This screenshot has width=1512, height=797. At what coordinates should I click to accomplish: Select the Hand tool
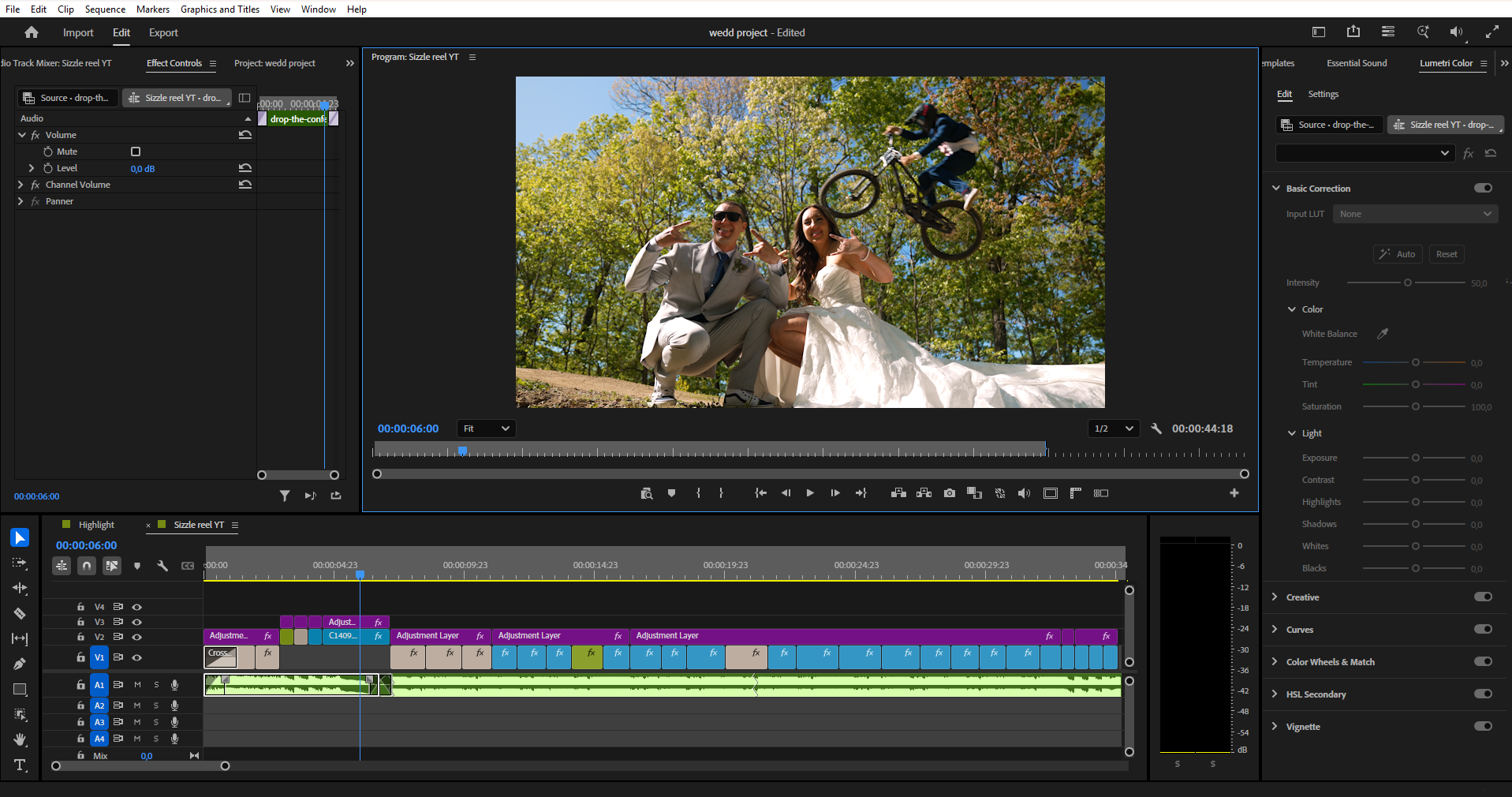[x=20, y=739]
